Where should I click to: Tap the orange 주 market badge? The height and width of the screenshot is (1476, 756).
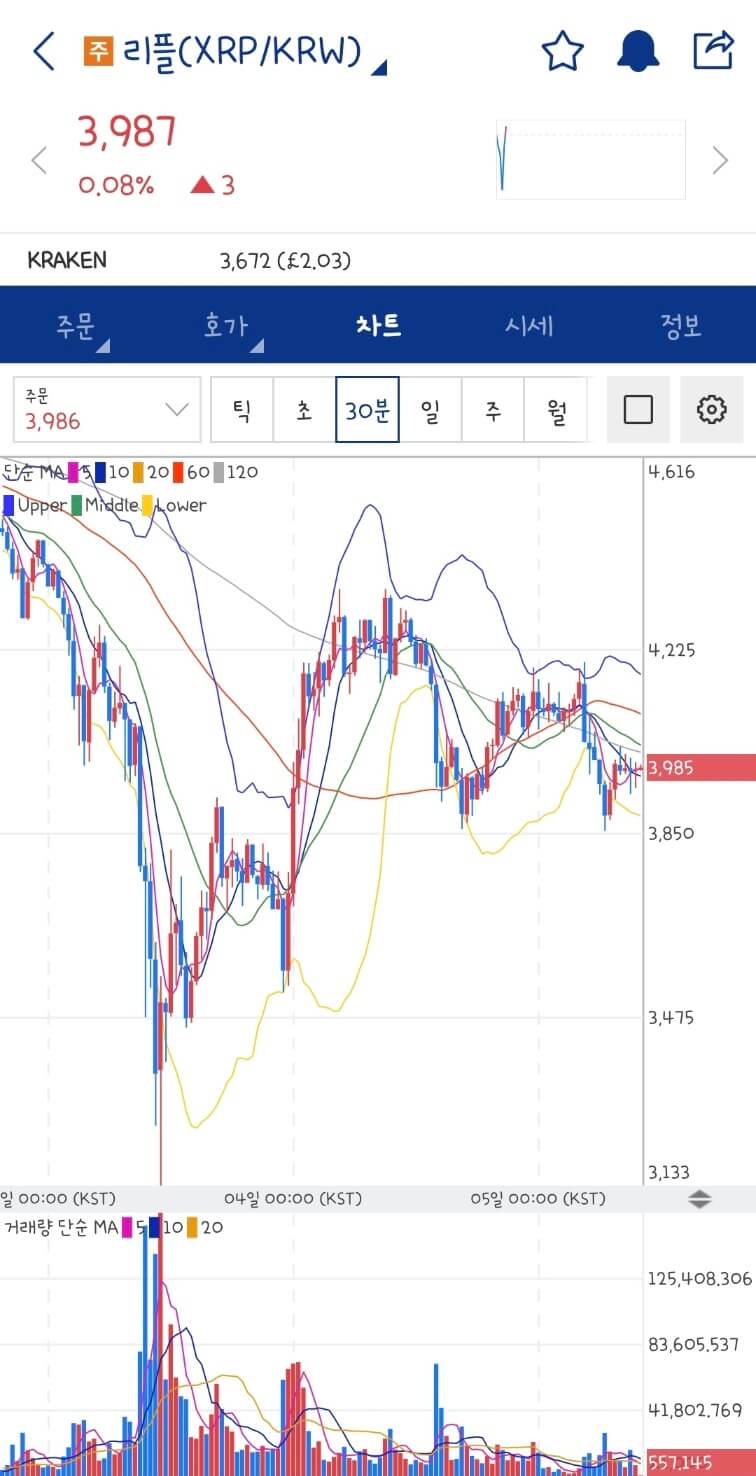(100, 51)
